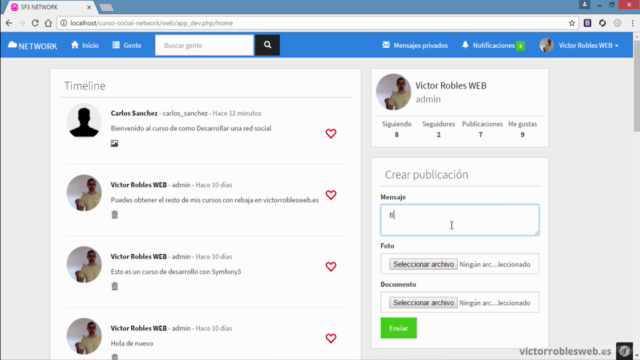The width and height of the screenshot is (640, 360).
Task: Choose file for Foto field
Action: coord(423,264)
